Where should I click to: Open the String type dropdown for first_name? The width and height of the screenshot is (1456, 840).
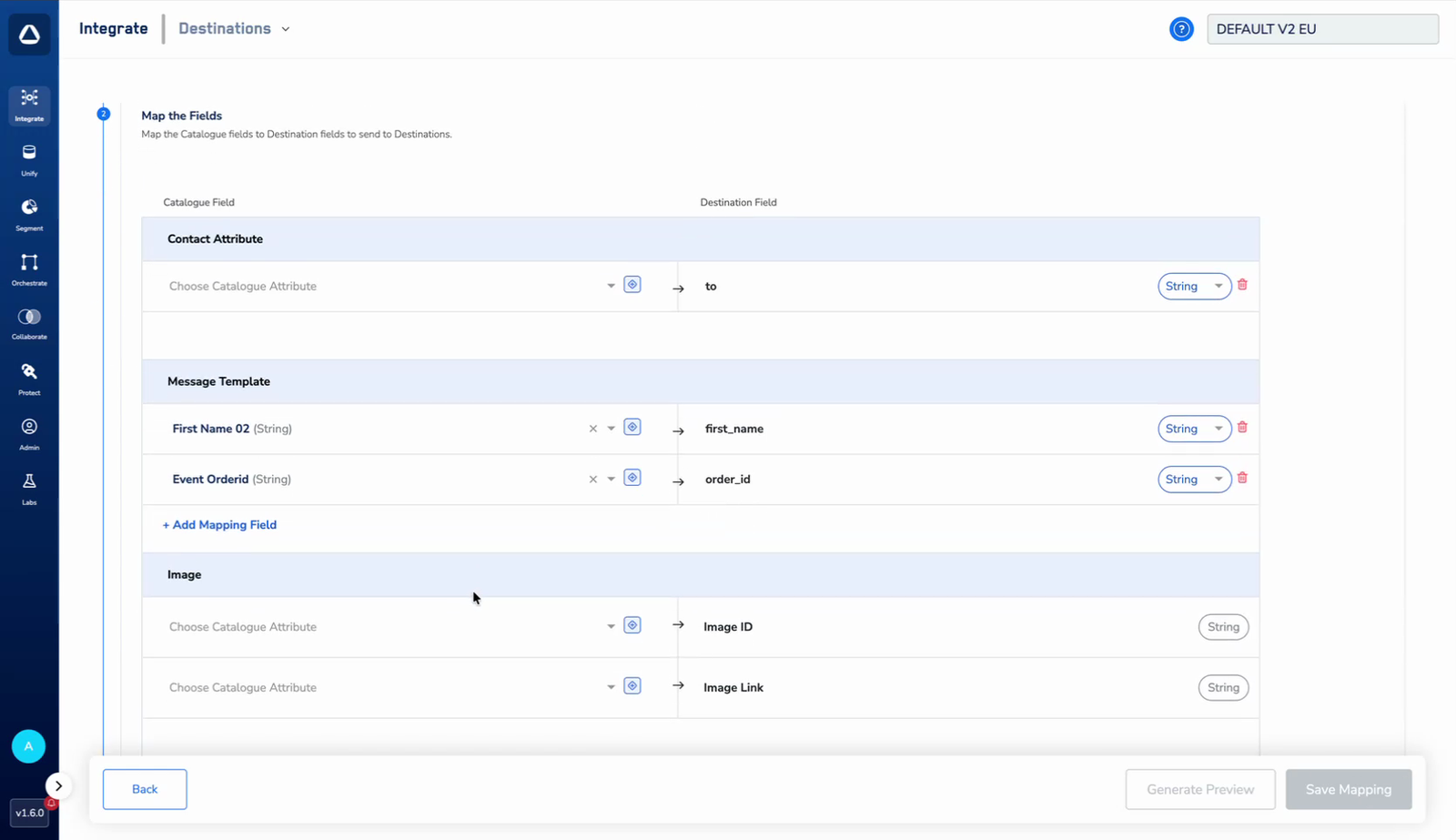[x=1194, y=429]
